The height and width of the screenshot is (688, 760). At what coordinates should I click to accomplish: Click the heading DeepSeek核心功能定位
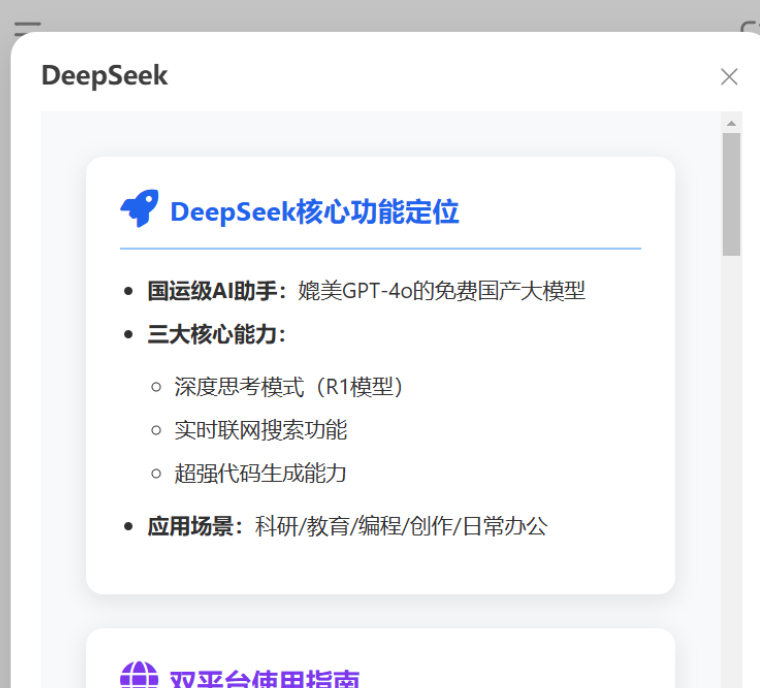pos(315,212)
